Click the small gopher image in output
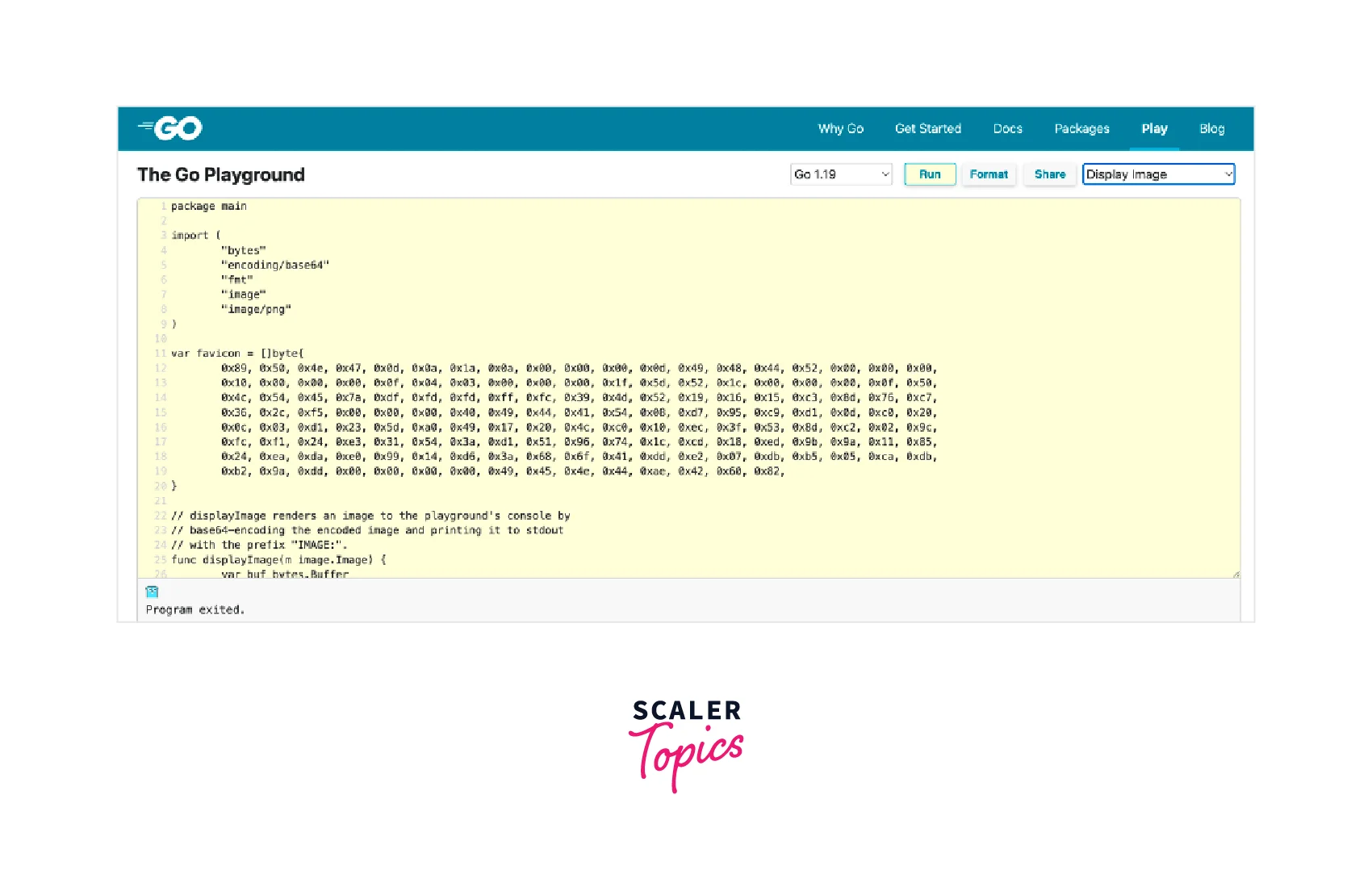This screenshot has width=1372, height=870. point(152,592)
